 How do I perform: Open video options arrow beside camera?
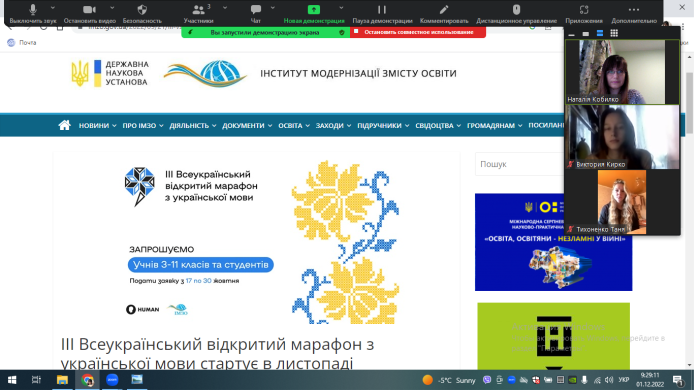click(x=112, y=8)
